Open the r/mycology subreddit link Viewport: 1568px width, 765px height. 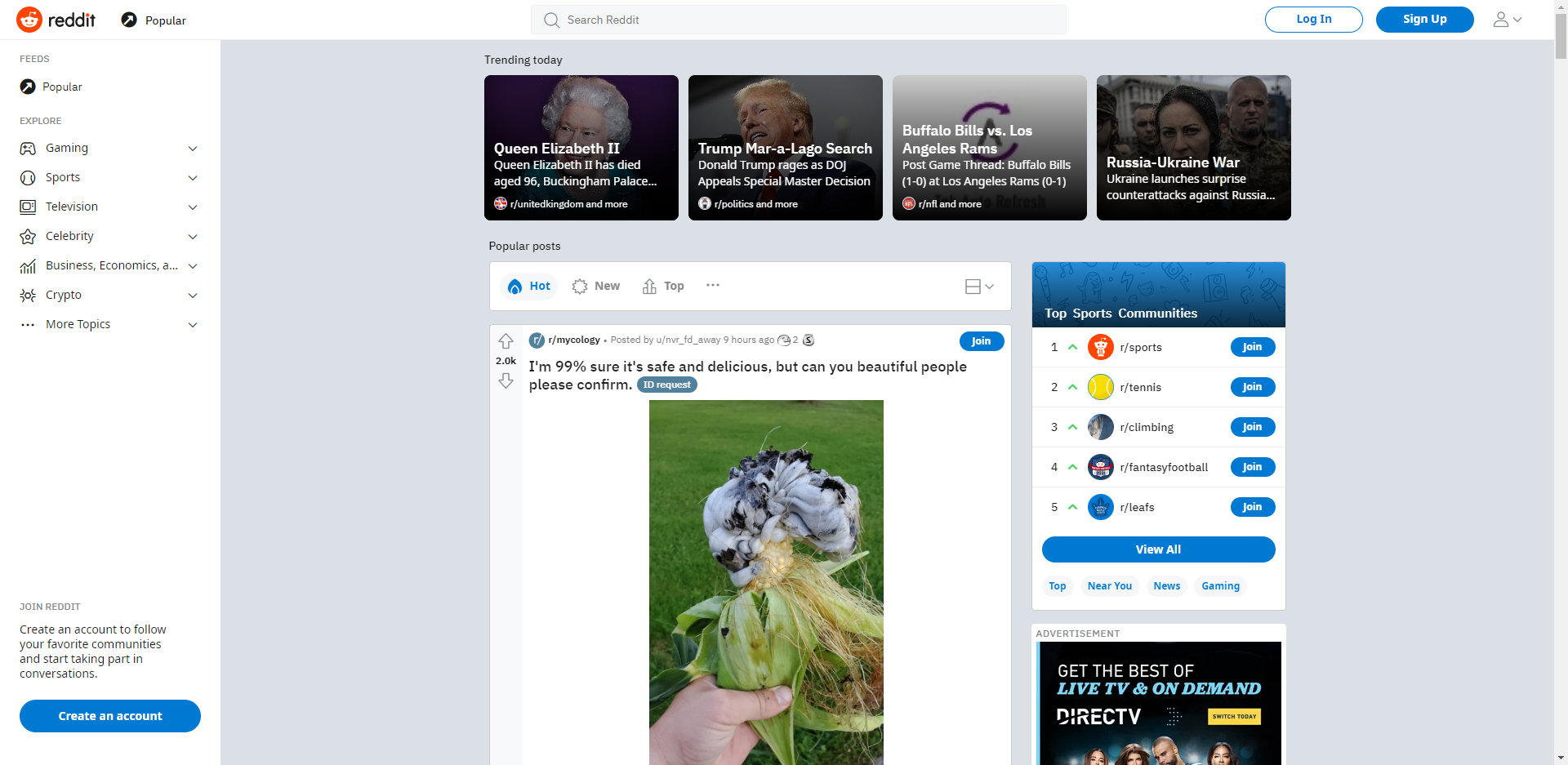(x=574, y=340)
